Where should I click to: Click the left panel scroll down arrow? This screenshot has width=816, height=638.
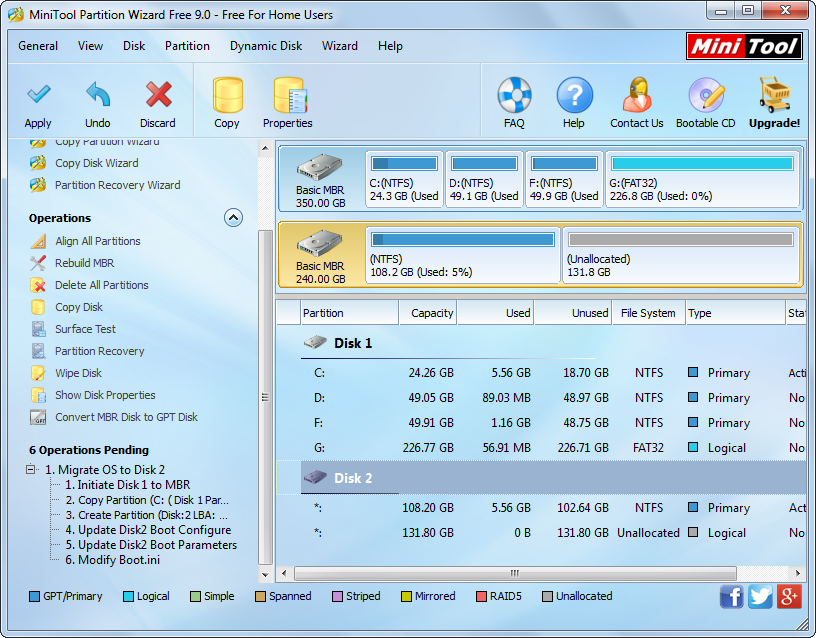[265, 575]
